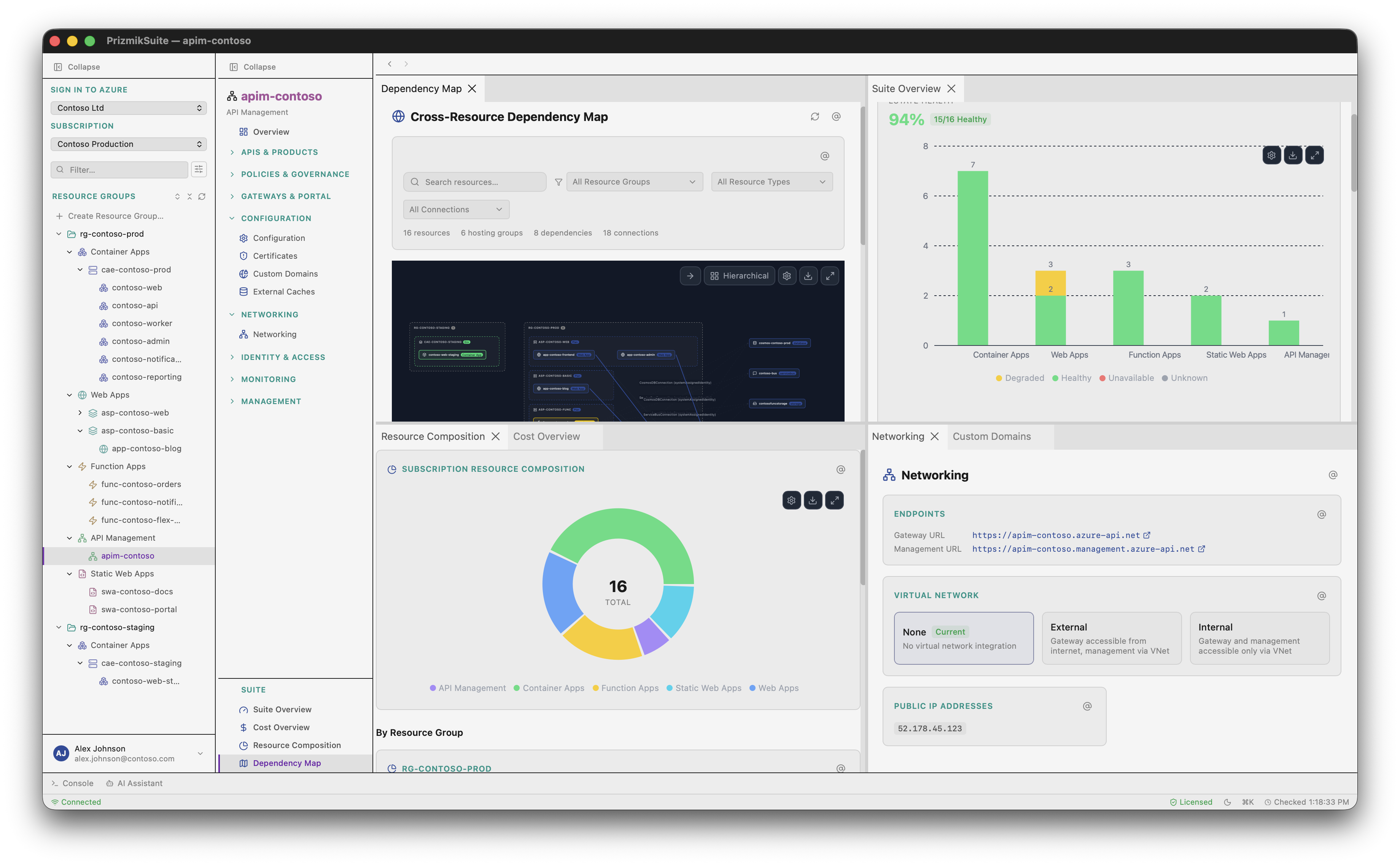Select Internal virtual network mode

(1260, 638)
